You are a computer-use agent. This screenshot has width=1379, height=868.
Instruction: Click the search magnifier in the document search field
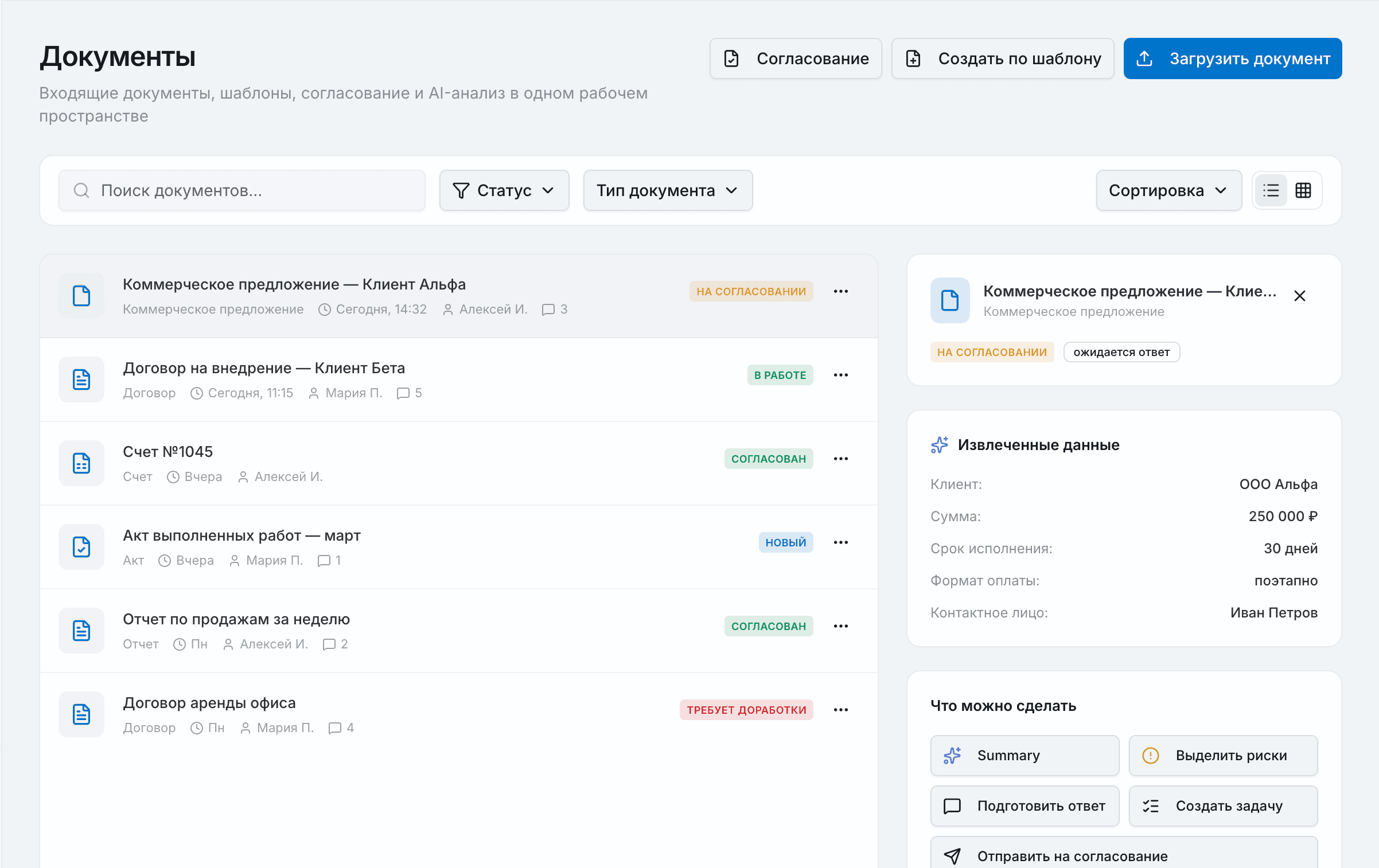(x=81, y=190)
